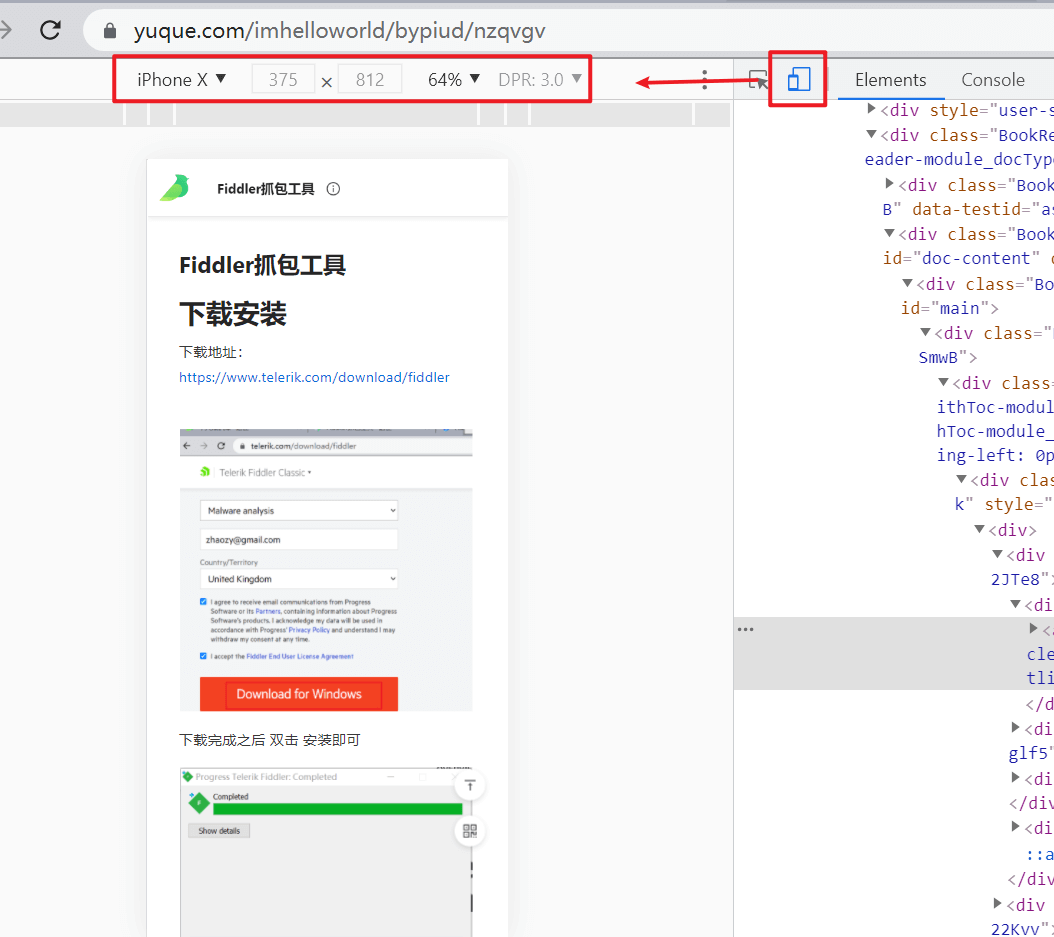Image resolution: width=1054 pixels, height=937 pixels.
Task: Click the back-to-top floating button
Action: coord(470,785)
